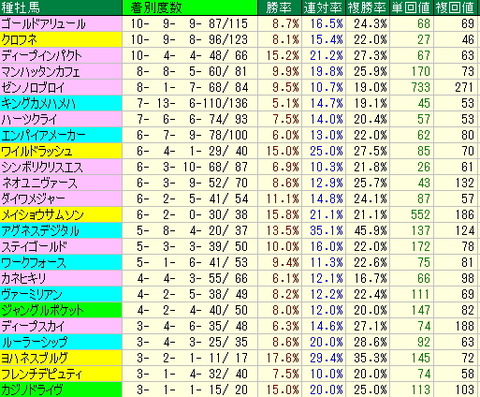Select the フレンチデピュティ sire name

pos(41,374)
